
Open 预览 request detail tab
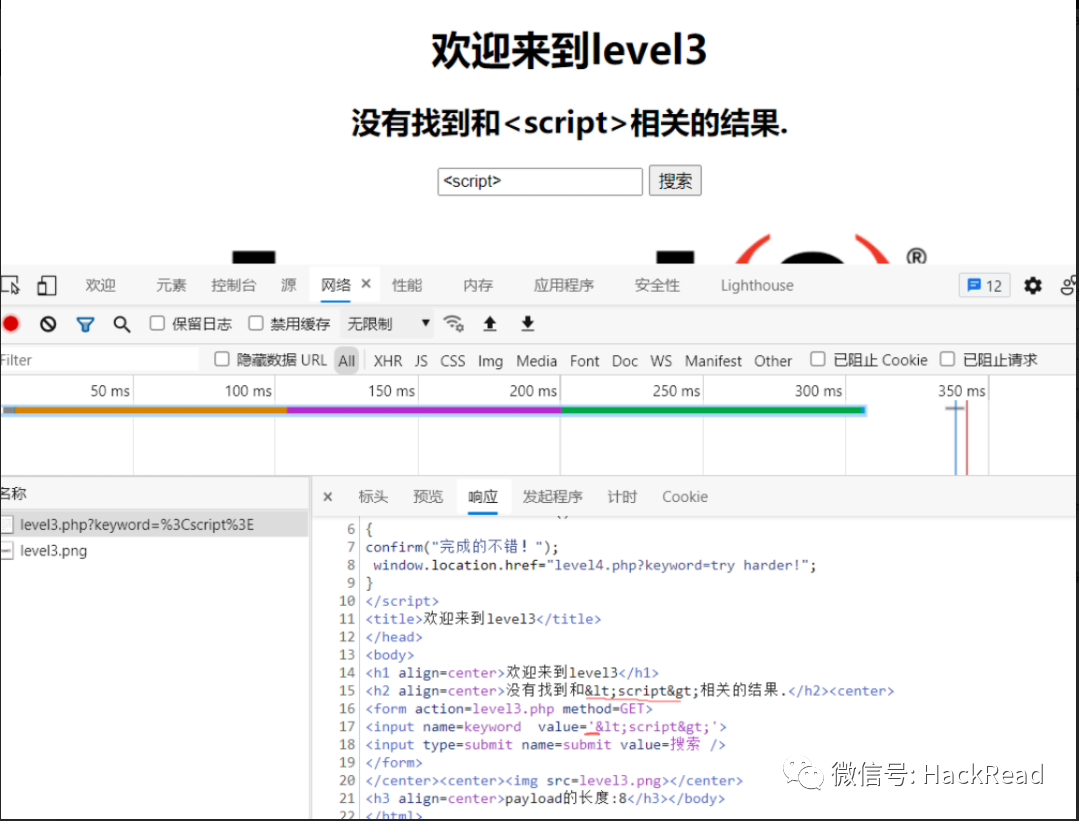[428, 496]
